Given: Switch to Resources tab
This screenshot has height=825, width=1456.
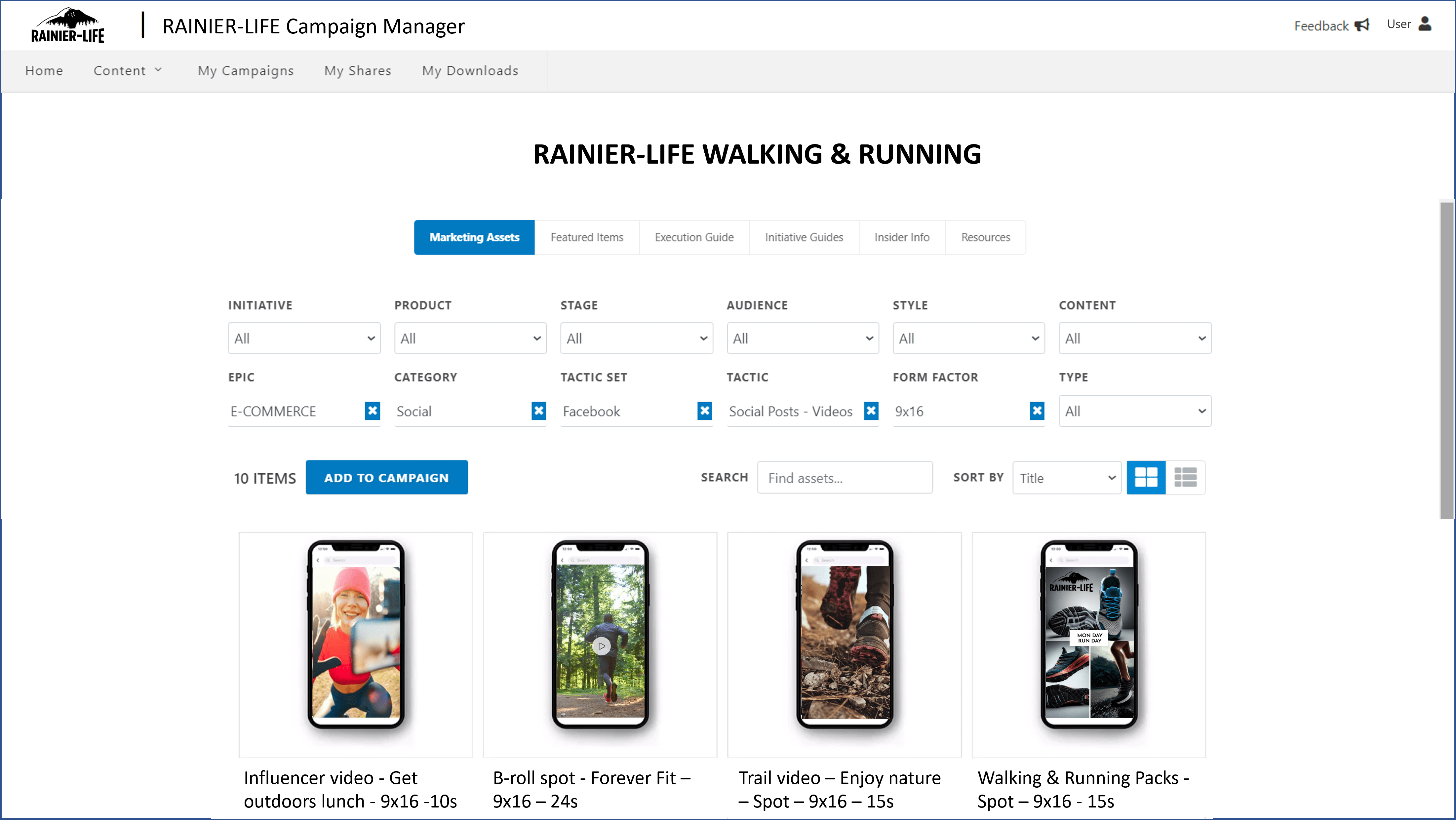Looking at the screenshot, I should 986,237.
